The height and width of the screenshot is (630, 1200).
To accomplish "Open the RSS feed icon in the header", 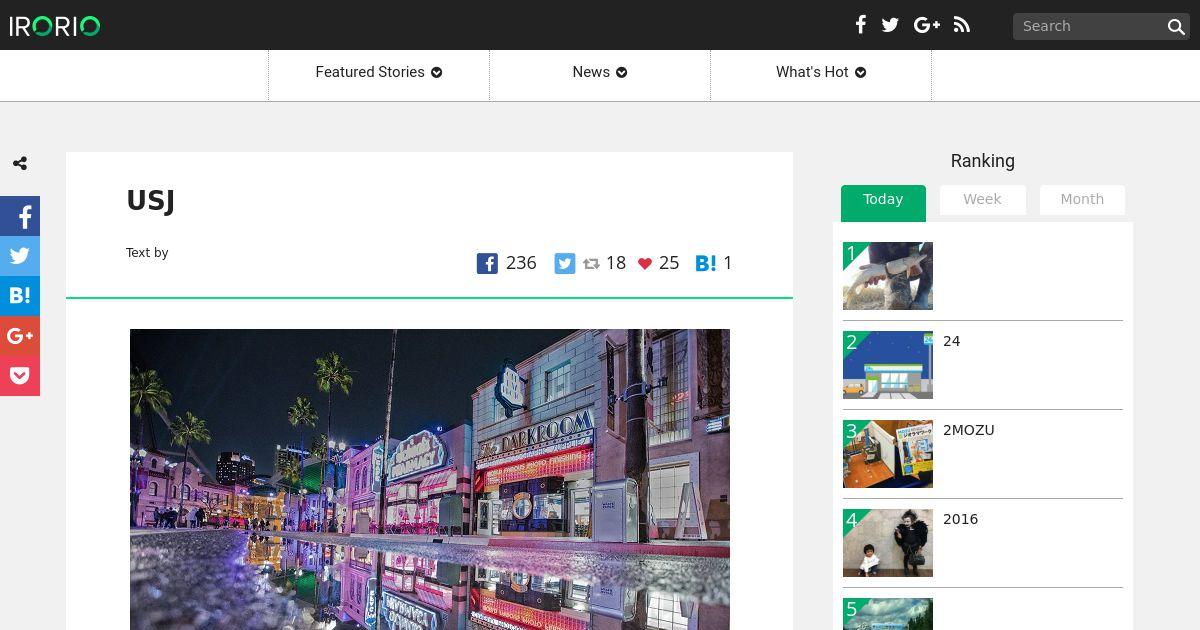I will (962, 25).
